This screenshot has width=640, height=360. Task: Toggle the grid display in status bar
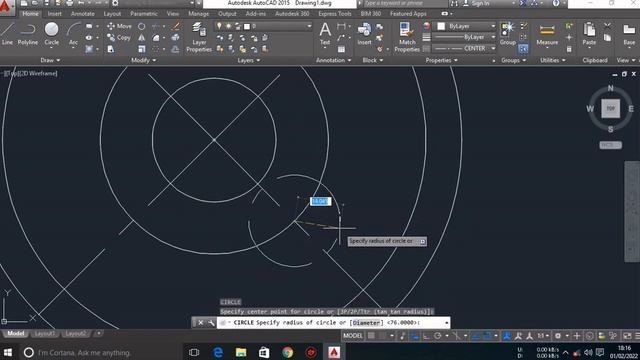(x=371, y=336)
